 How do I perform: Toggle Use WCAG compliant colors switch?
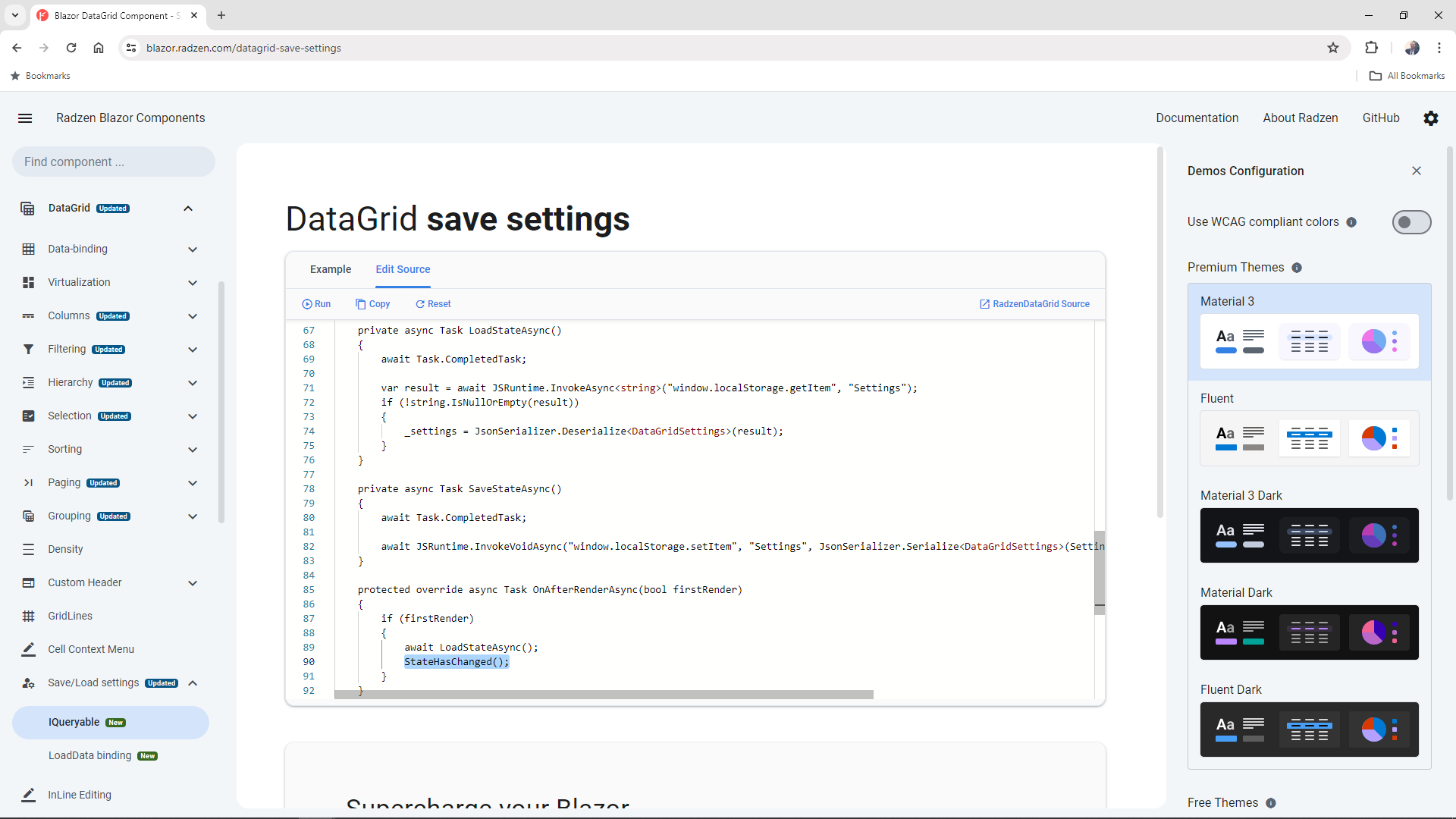1411,222
